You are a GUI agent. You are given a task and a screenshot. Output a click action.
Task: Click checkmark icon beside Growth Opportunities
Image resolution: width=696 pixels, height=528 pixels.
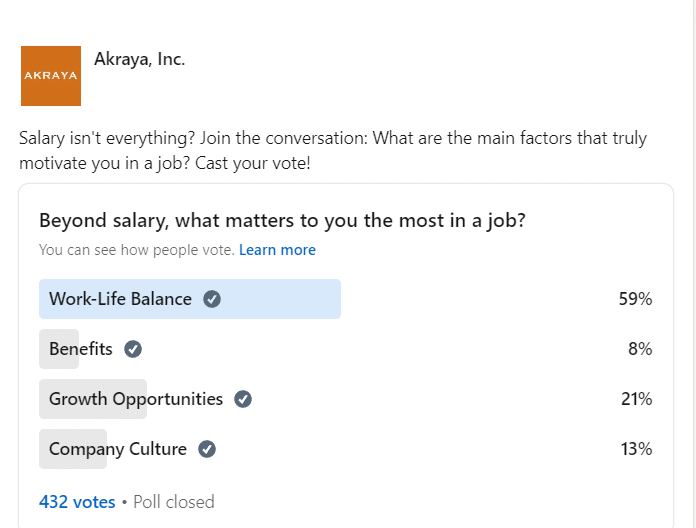point(243,399)
